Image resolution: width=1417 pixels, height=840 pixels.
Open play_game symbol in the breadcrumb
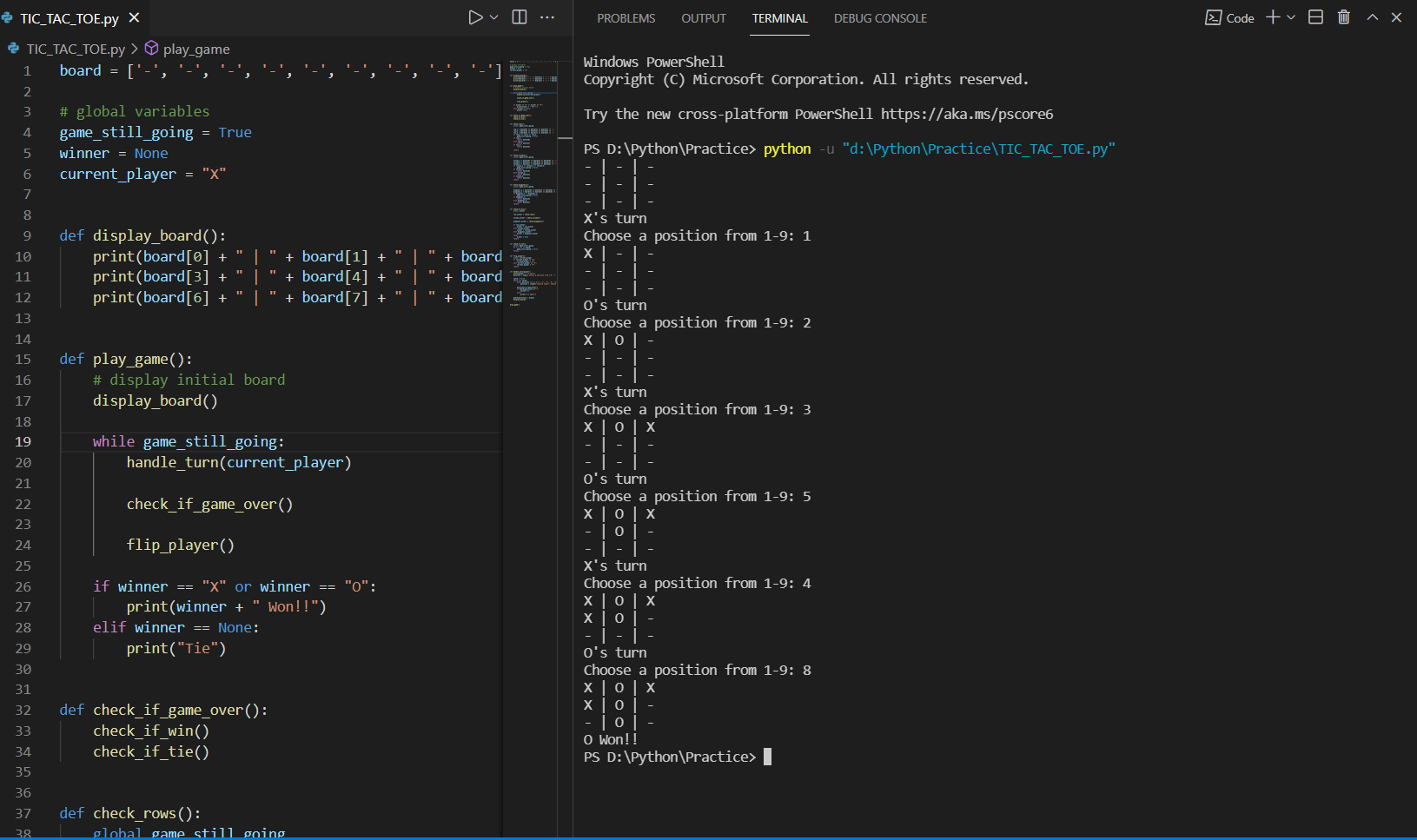tap(195, 49)
